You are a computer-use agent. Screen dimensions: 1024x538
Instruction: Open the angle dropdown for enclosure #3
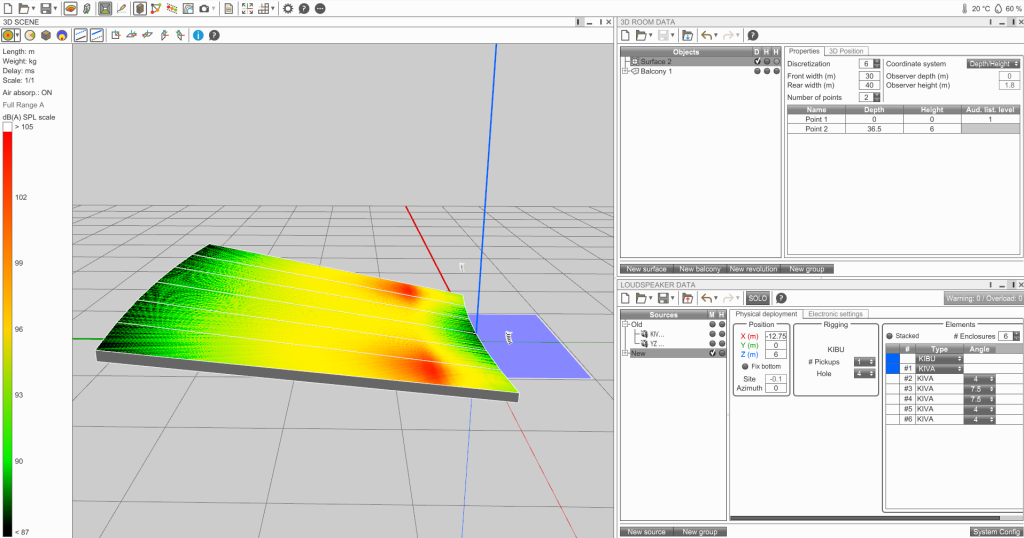point(980,389)
